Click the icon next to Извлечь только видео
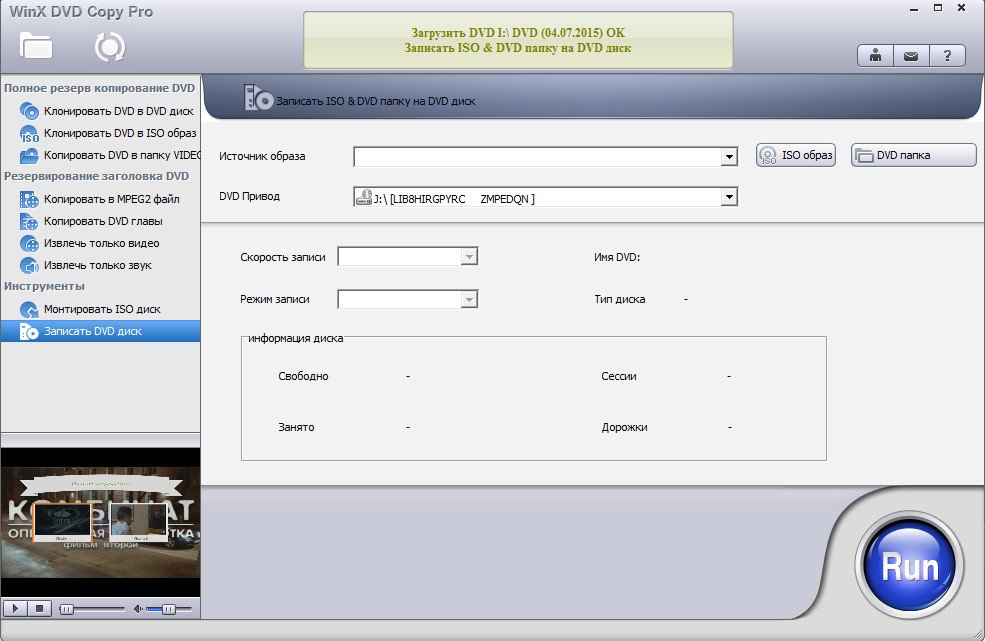This screenshot has height=641, width=985. click(29, 243)
